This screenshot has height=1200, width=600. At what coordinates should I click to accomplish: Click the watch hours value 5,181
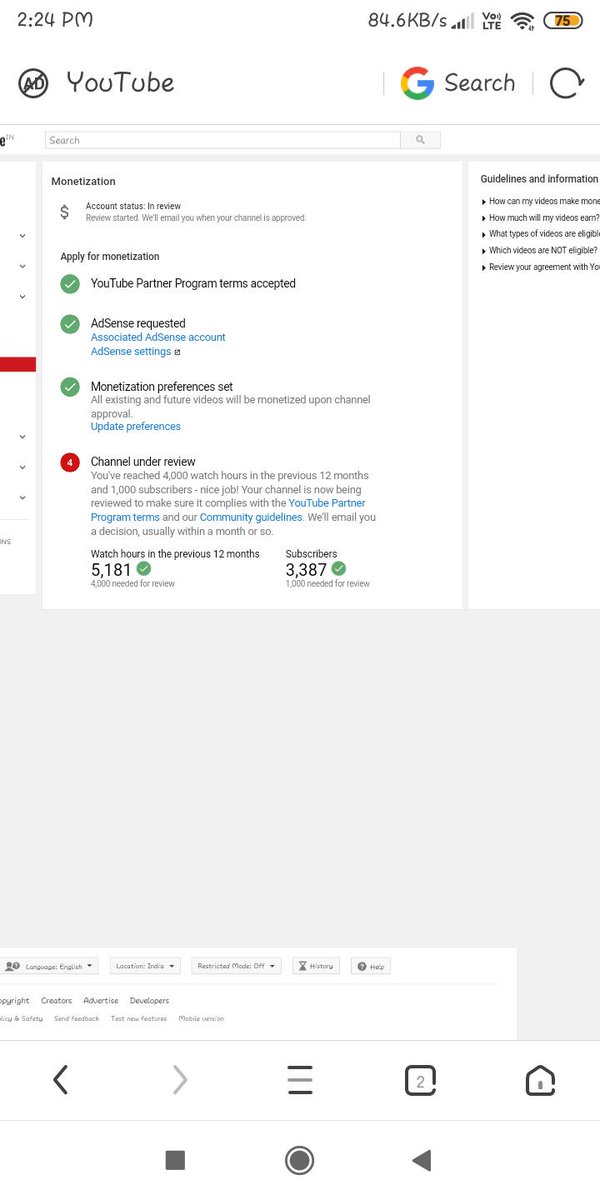coord(111,570)
